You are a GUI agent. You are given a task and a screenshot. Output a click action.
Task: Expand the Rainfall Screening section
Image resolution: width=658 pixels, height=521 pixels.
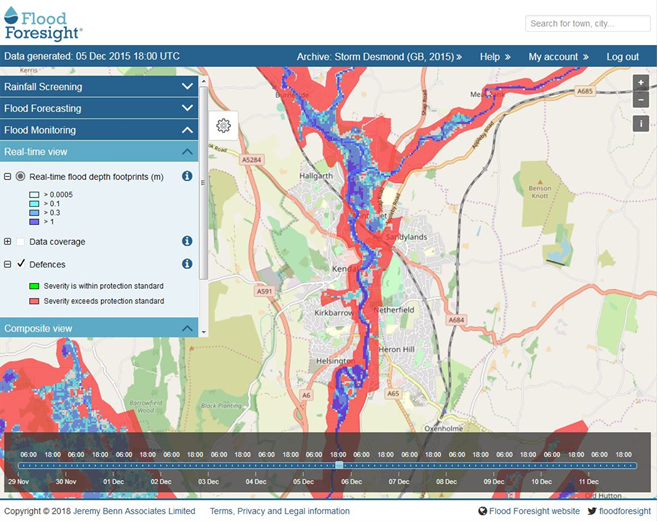100,86
